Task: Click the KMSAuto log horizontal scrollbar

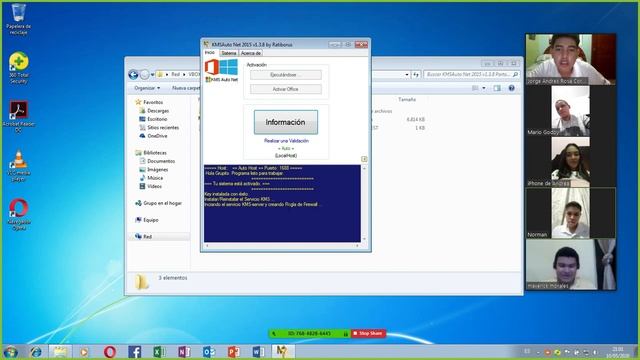Action: (282, 246)
